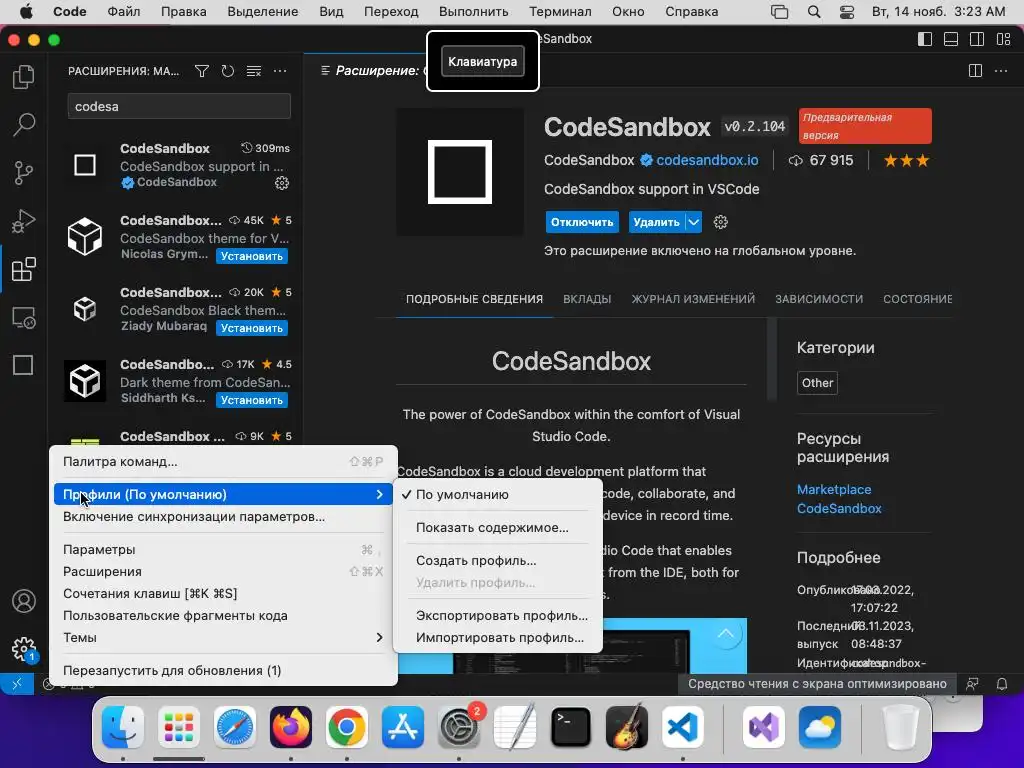This screenshot has width=1024, height=768.
Task: Click the remote window indicator in status bar
Action: click(17, 684)
